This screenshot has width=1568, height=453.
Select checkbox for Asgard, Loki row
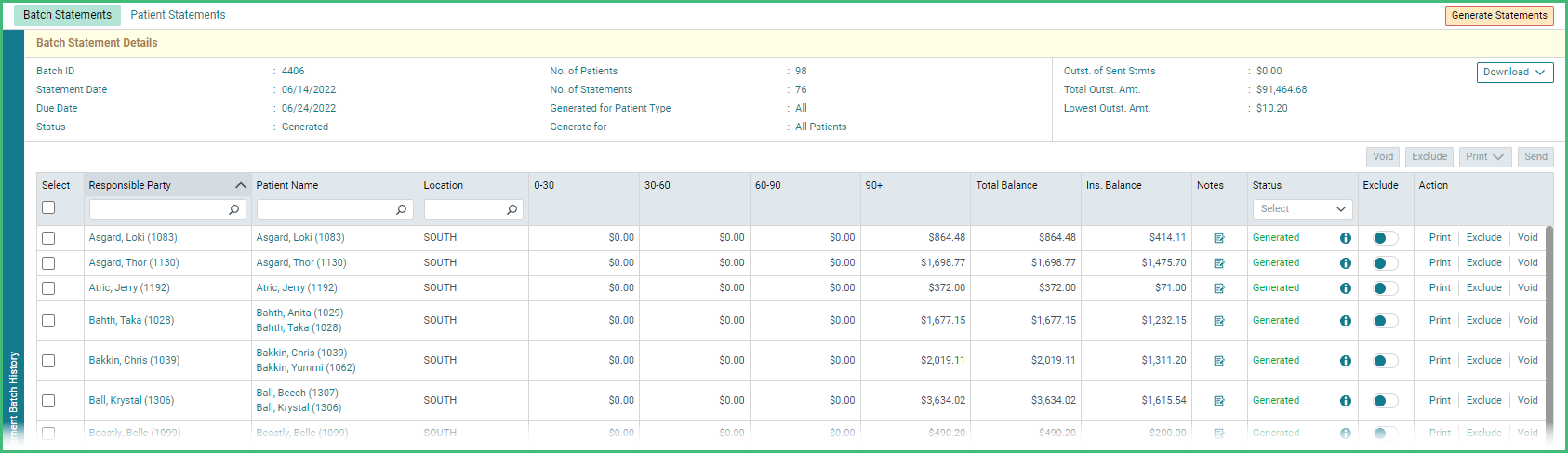[48, 238]
